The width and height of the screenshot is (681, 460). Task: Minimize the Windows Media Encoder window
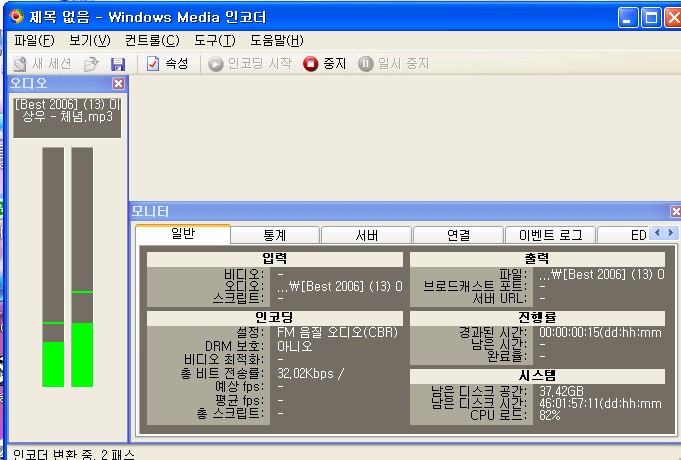tap(628, 18)
